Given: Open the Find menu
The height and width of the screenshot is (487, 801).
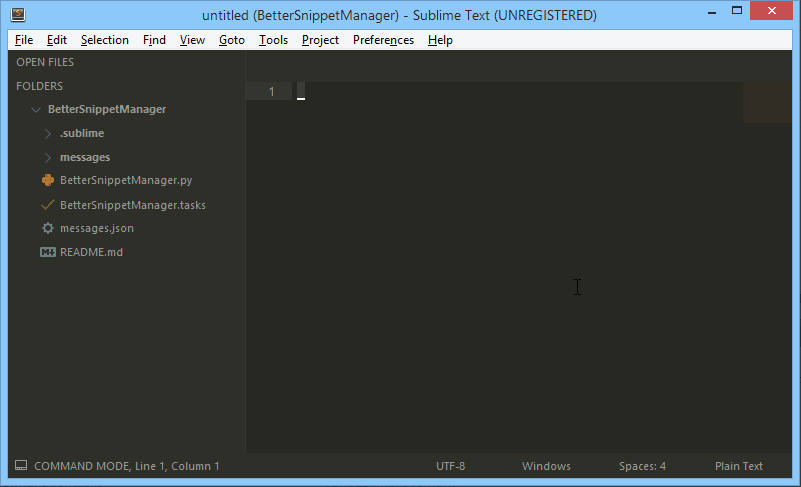Looking at the screenshot, I should [x=154, y=40].
